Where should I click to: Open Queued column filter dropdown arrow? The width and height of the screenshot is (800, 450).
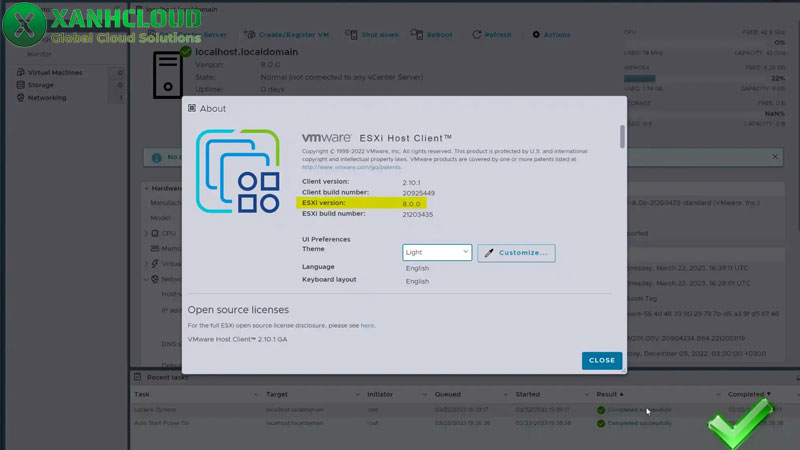point(505,395)
